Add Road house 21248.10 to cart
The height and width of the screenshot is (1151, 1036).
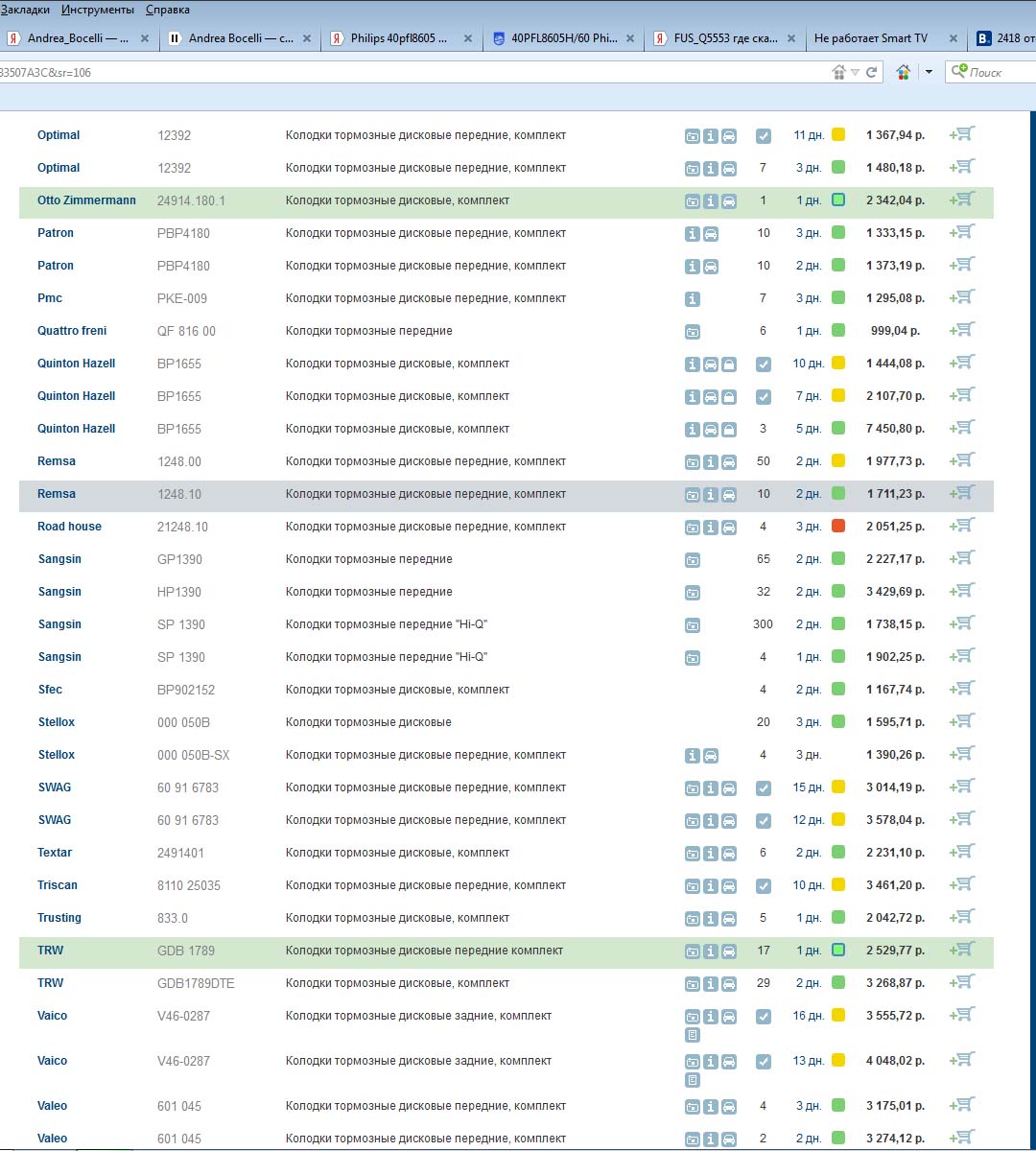(962, 527)
